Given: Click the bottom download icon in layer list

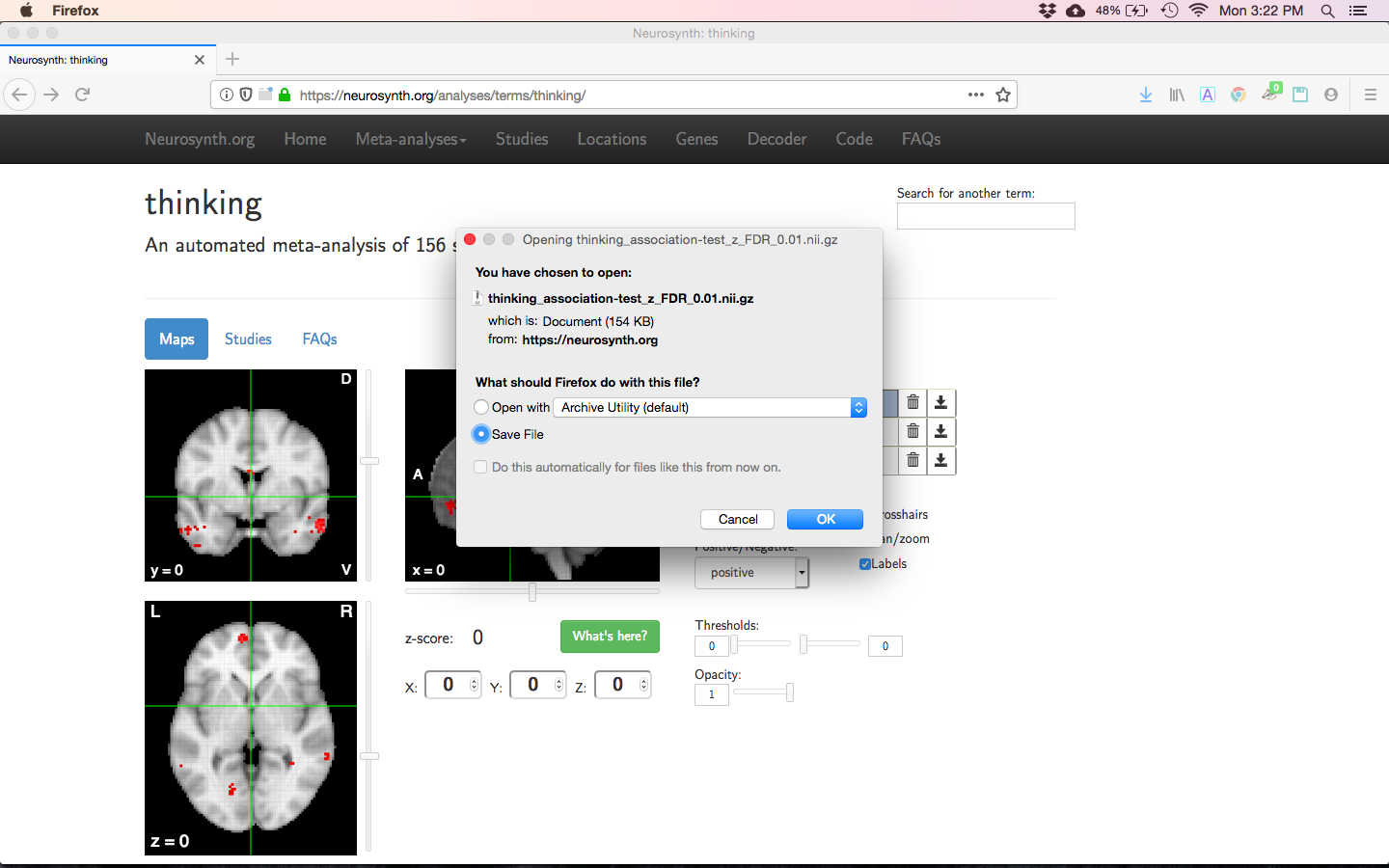Looking at the screenshot, I should click(x=941, y=461).
